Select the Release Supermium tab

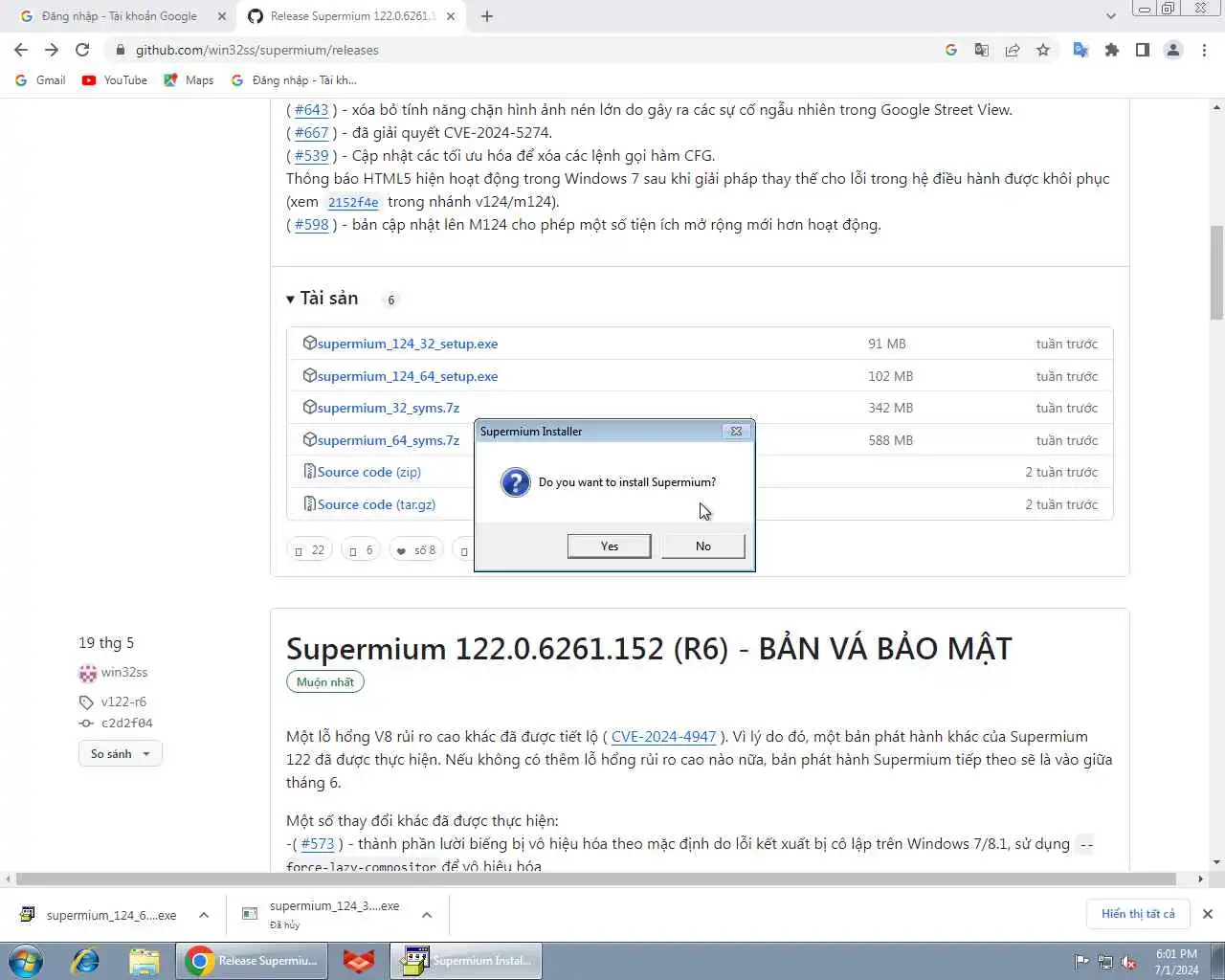click(349, 16)
